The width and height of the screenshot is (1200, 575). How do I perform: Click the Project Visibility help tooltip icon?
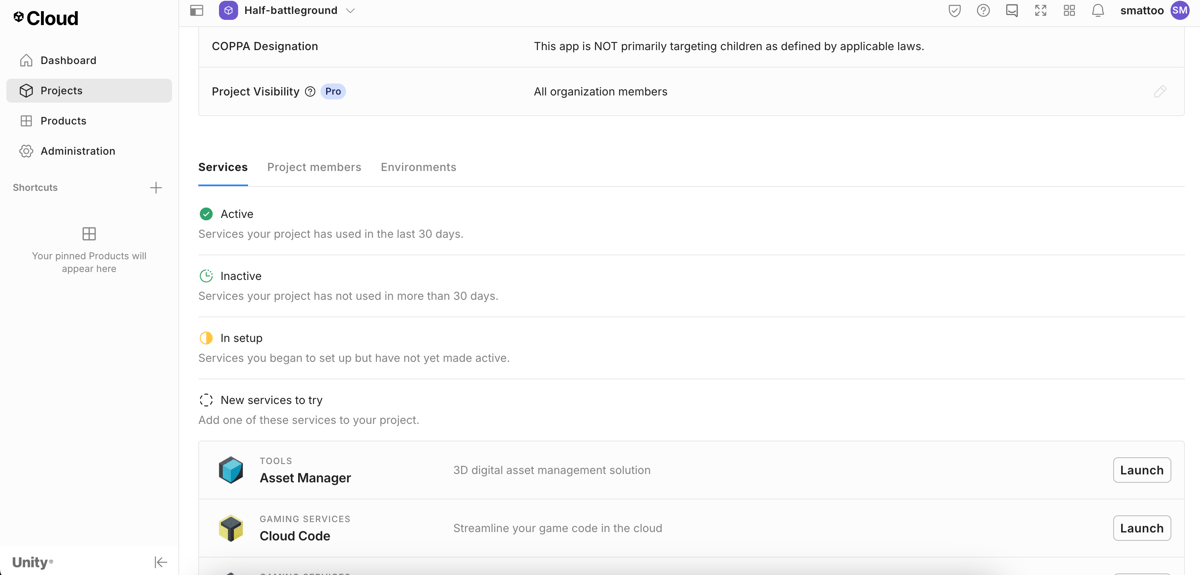tap(310, 92)
